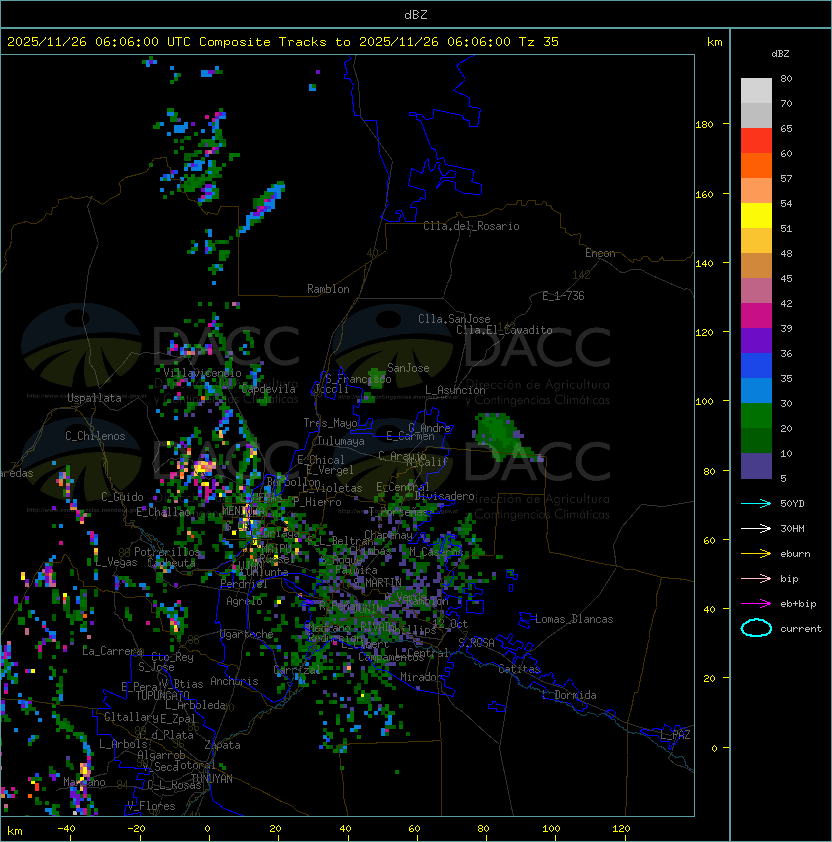Click the magenta eb+bip arrow legend icon
This screenshot has width=832, height=842.
(756, 604)
